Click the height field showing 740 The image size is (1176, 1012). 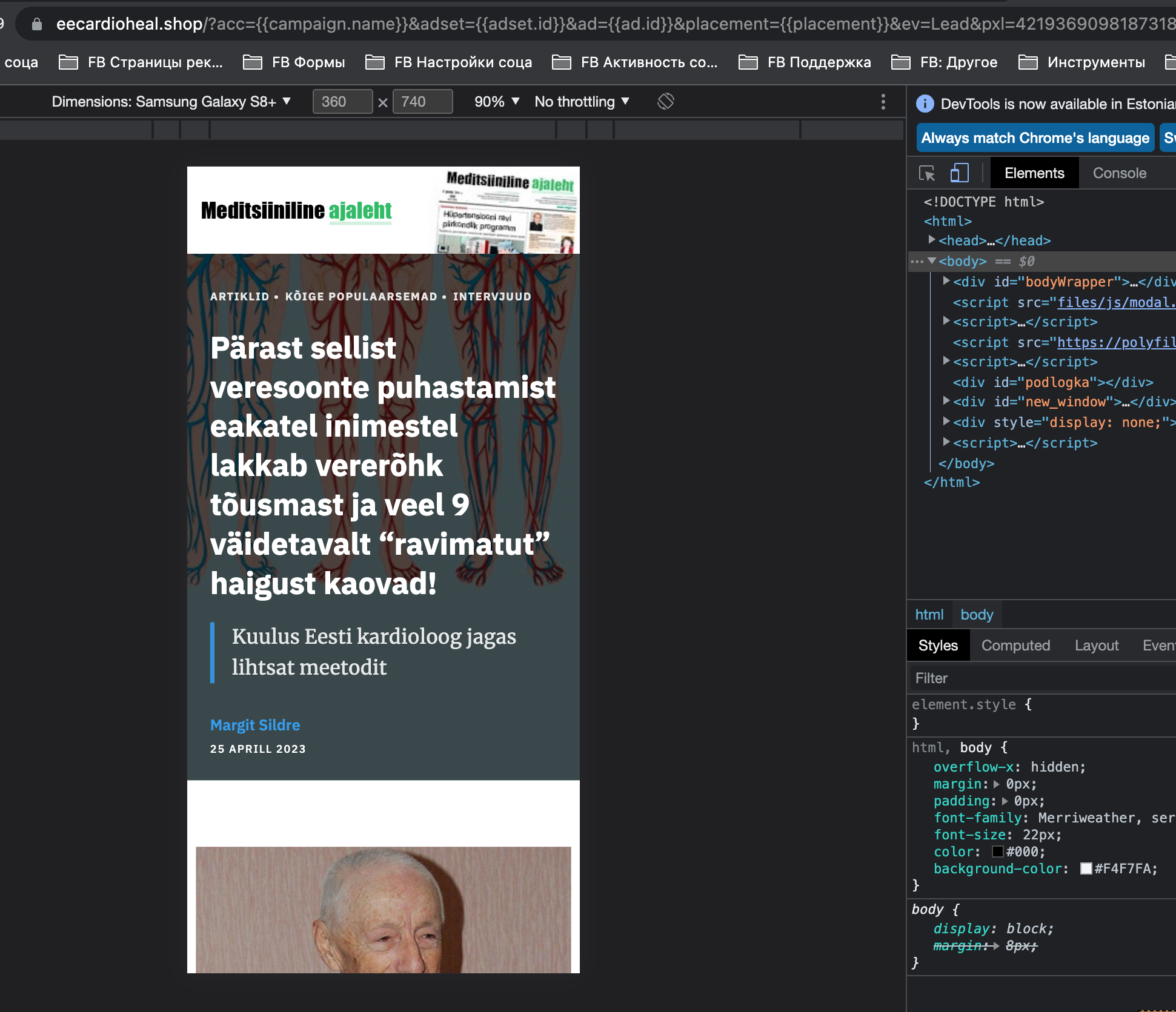coord(422,102)
